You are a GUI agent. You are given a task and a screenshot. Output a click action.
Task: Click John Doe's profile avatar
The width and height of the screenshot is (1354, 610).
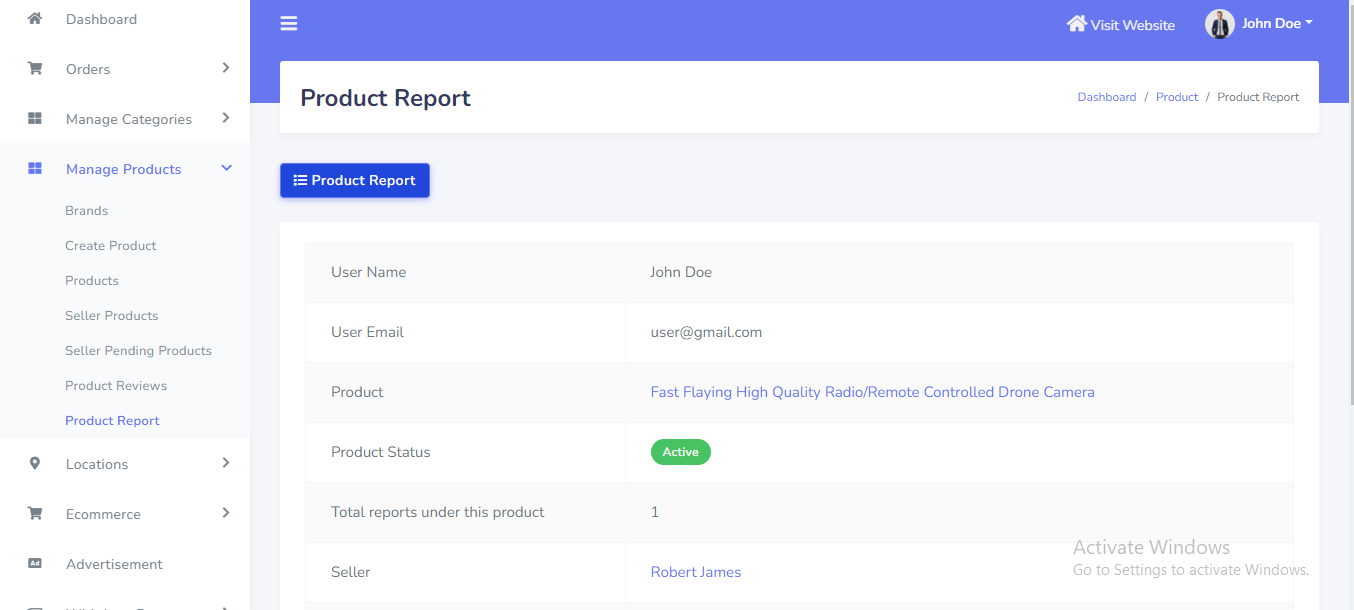[1219, 24]
